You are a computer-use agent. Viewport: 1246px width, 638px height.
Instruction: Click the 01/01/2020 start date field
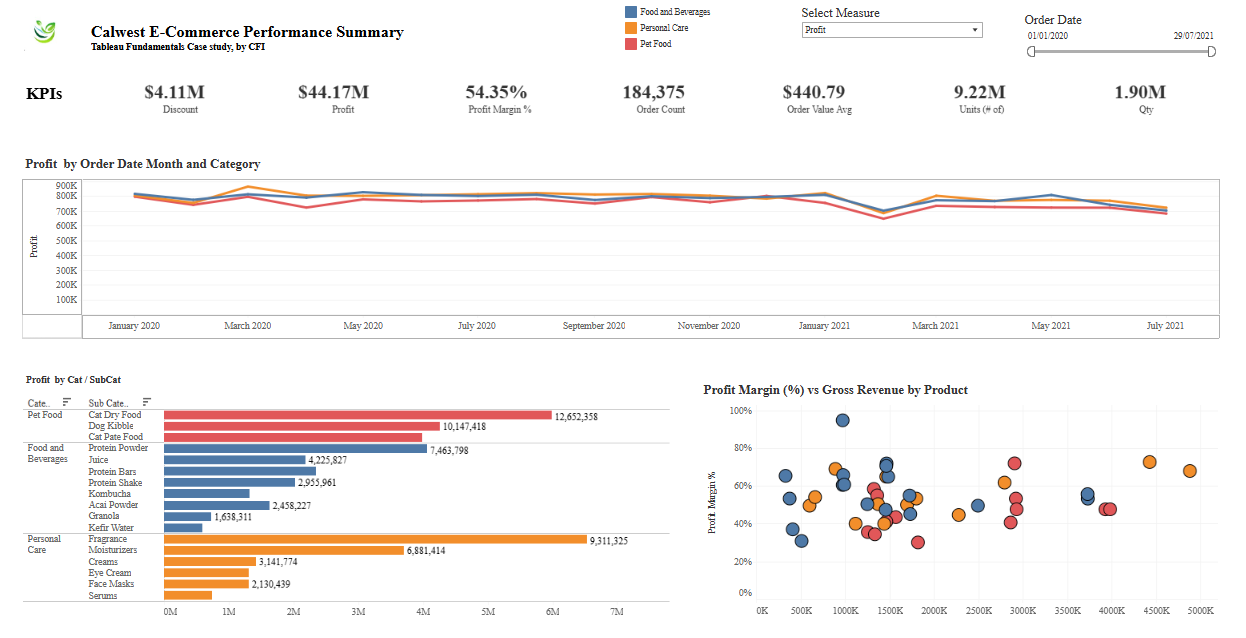point(1047,36)
